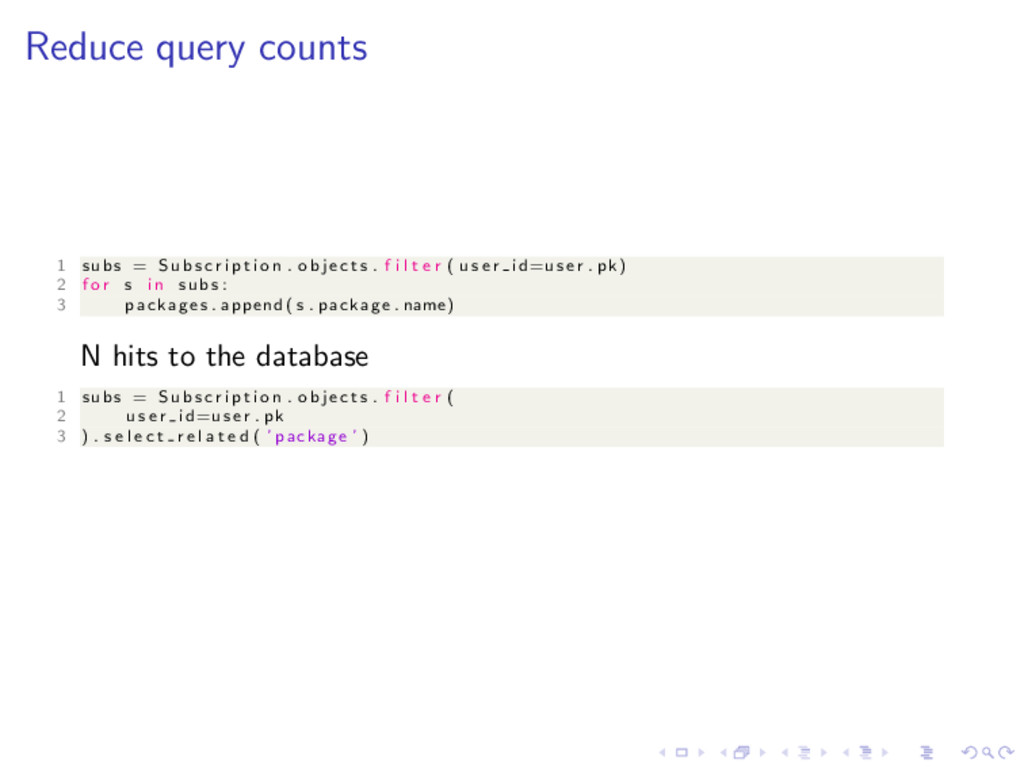Click the stacked frames navigation icon
The image size is (1024, 768).
point(741,753)
